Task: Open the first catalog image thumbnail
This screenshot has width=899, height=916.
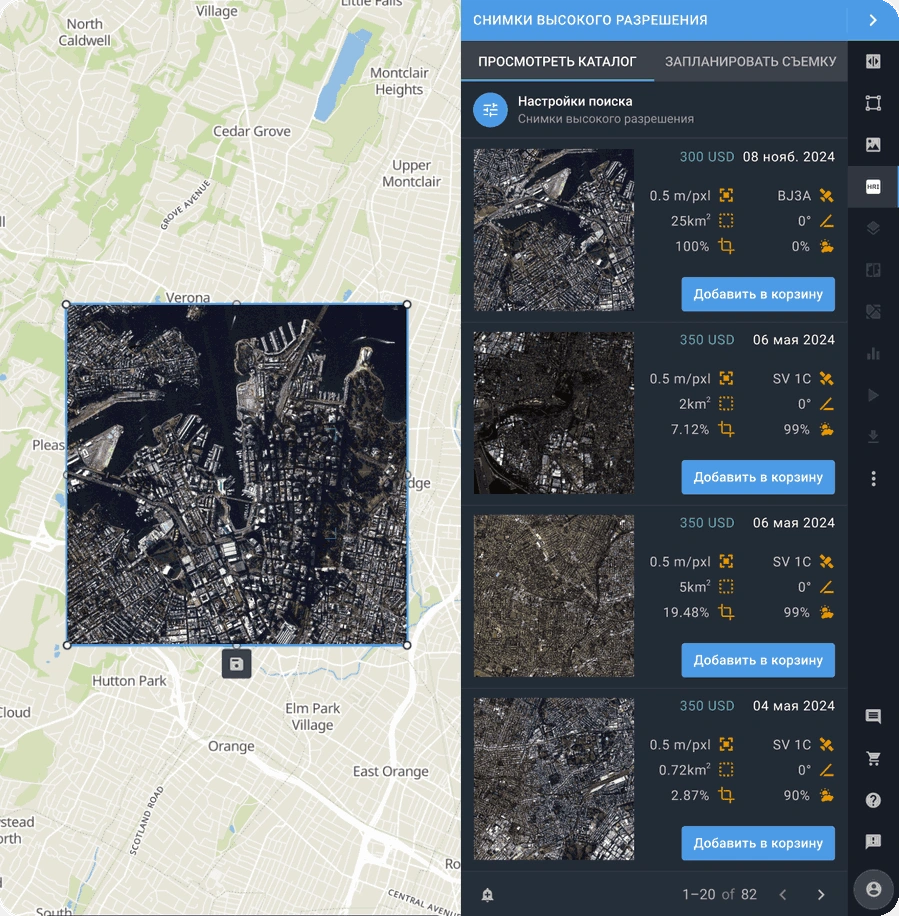Action: point(551,228)
